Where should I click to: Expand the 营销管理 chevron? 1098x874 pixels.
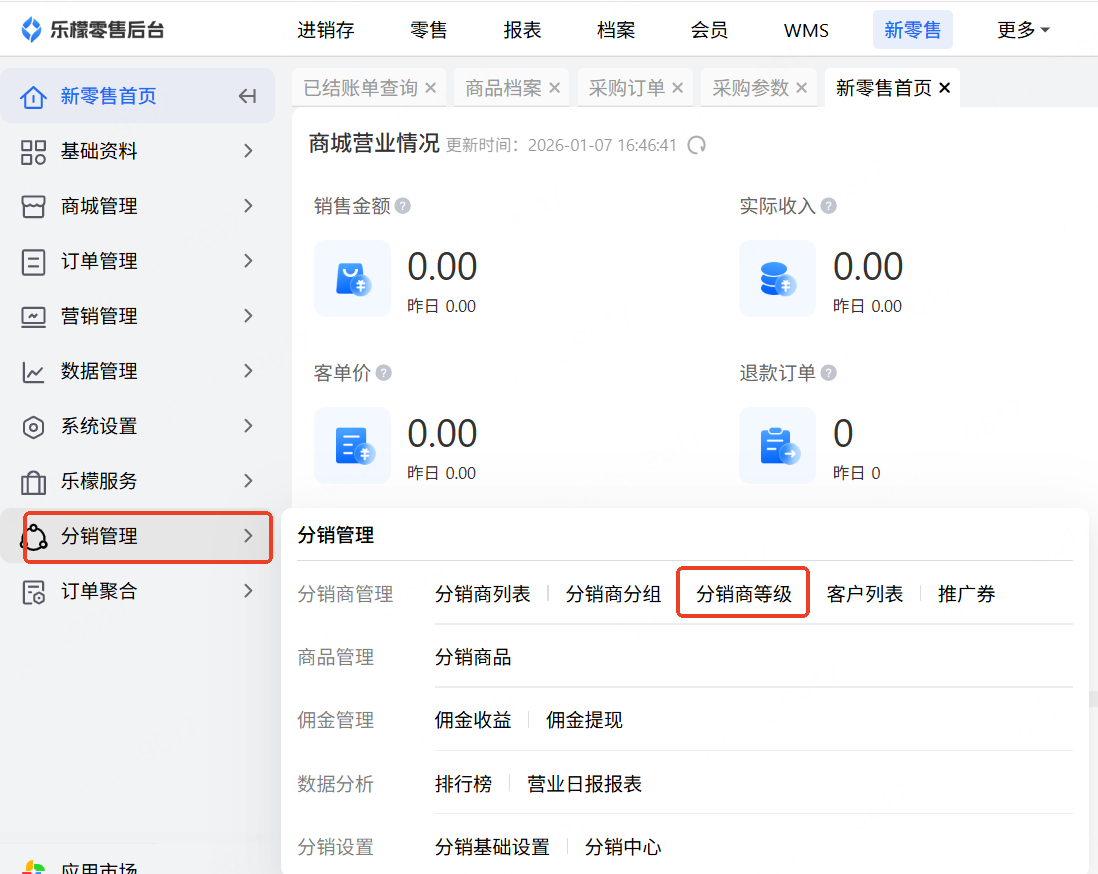248,316
